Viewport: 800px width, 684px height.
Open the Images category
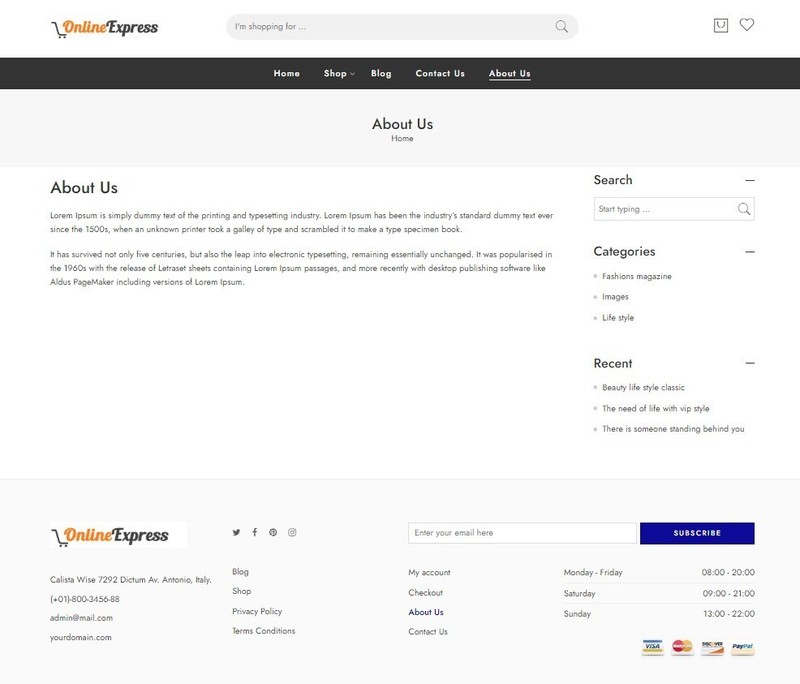[615, 297]
